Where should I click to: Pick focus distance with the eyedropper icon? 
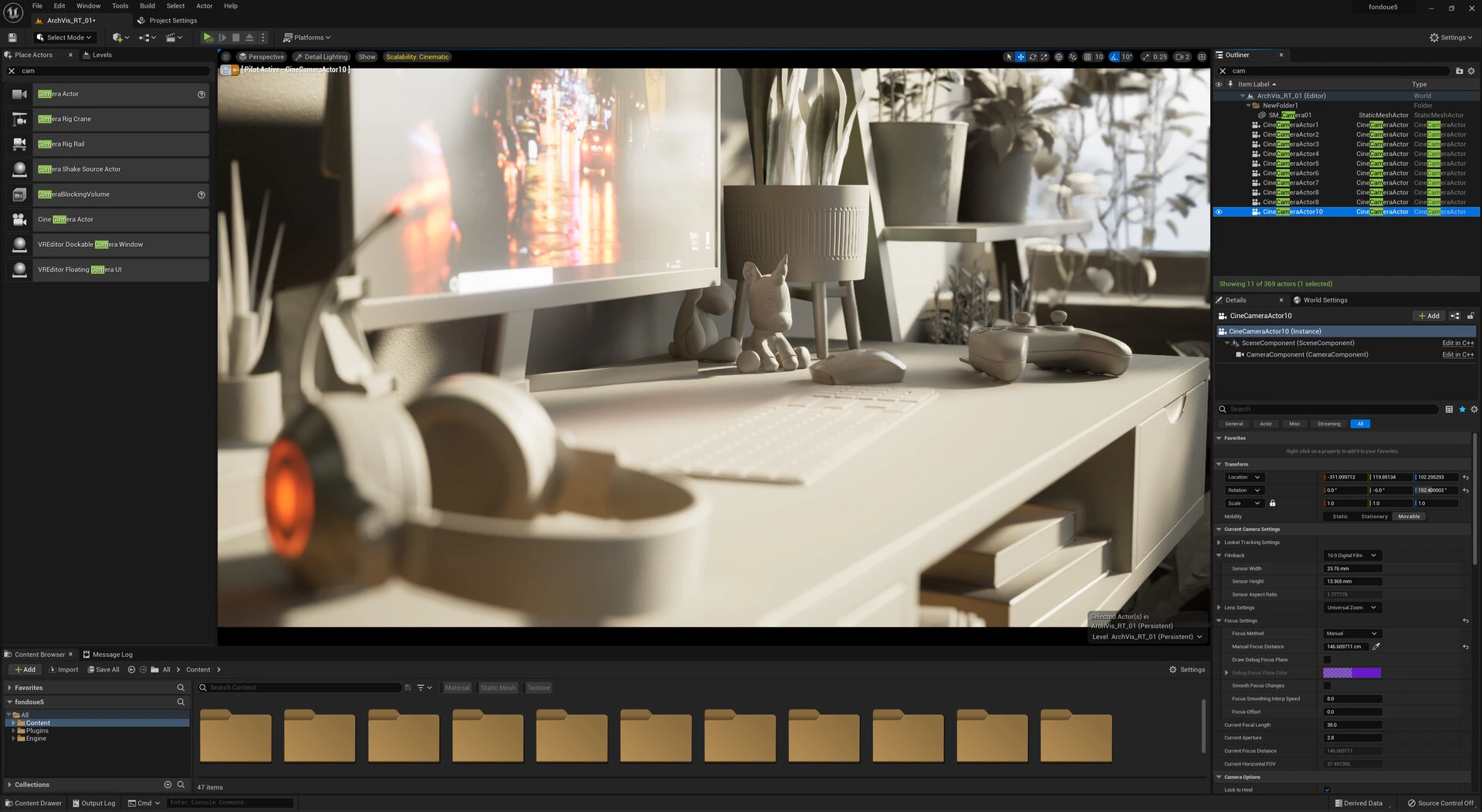pyautogui.click(x=1376, y=647)
